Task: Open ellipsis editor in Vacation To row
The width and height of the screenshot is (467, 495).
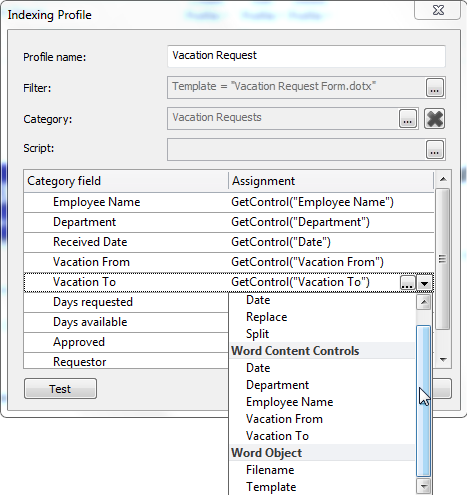Action: (408, 283)
